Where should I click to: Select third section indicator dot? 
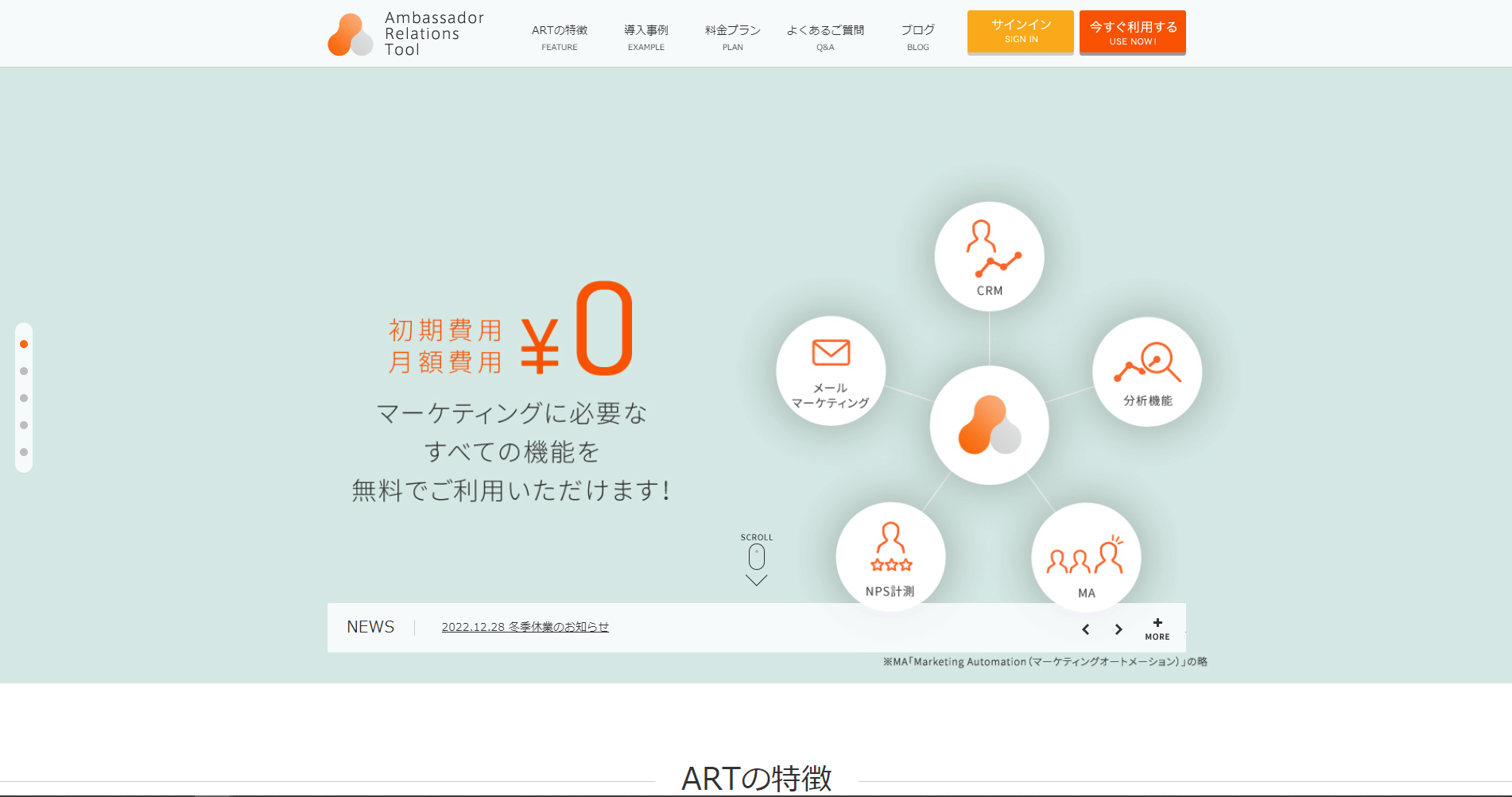coord(24,398)
